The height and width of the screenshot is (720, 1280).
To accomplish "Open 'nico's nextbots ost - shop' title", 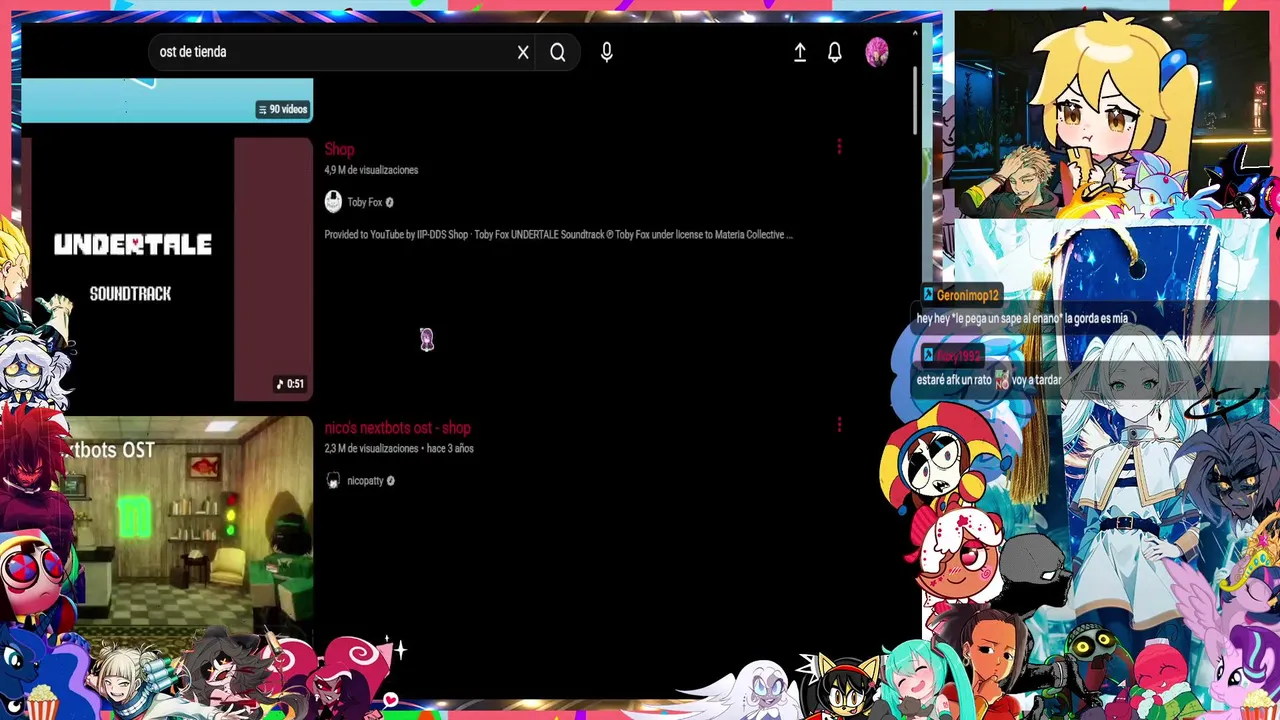I will [x=397, y=428].
